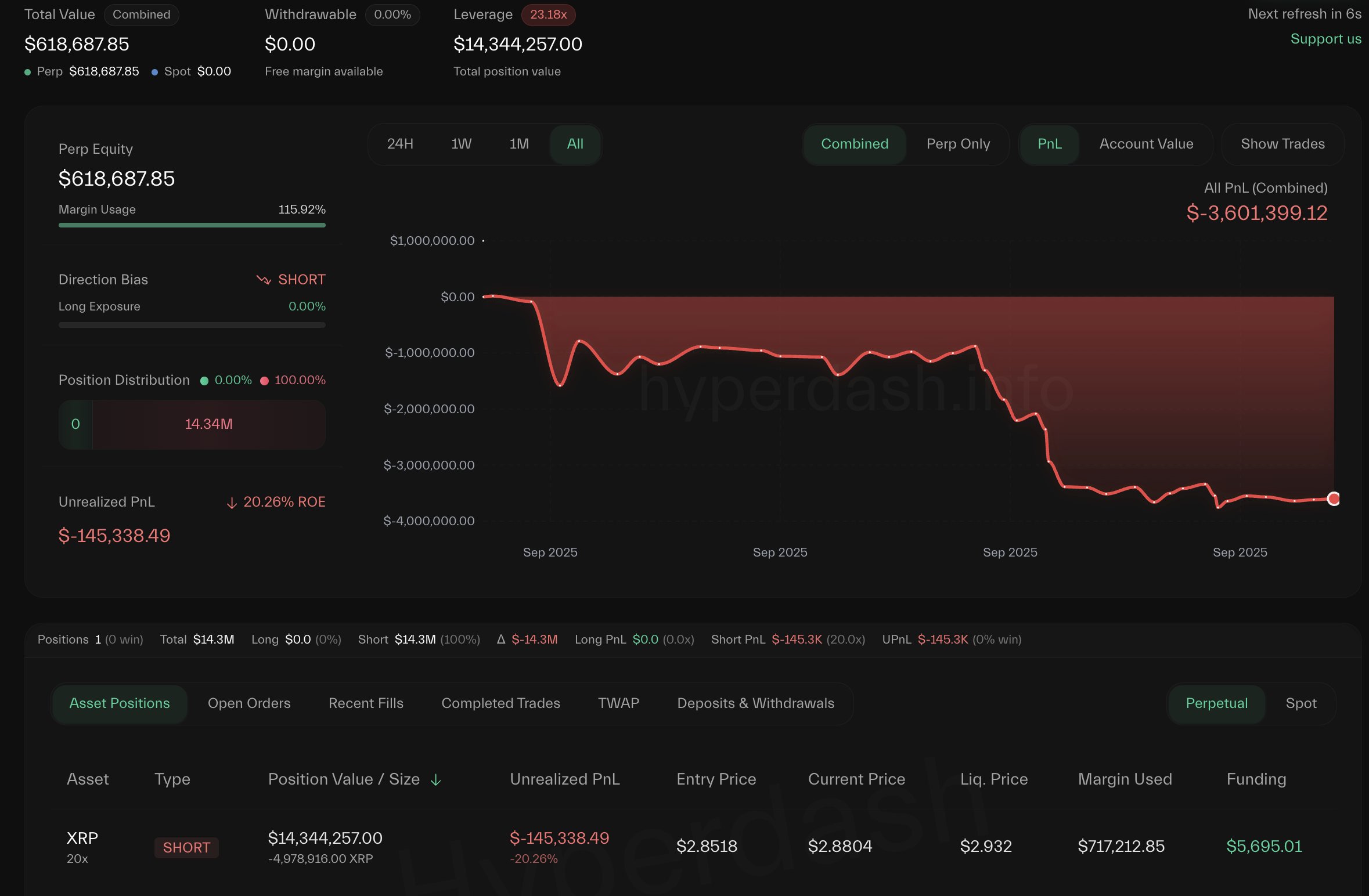
Task: Click the red endpoint marker on the PnL chart
Action: point(1334,498)
